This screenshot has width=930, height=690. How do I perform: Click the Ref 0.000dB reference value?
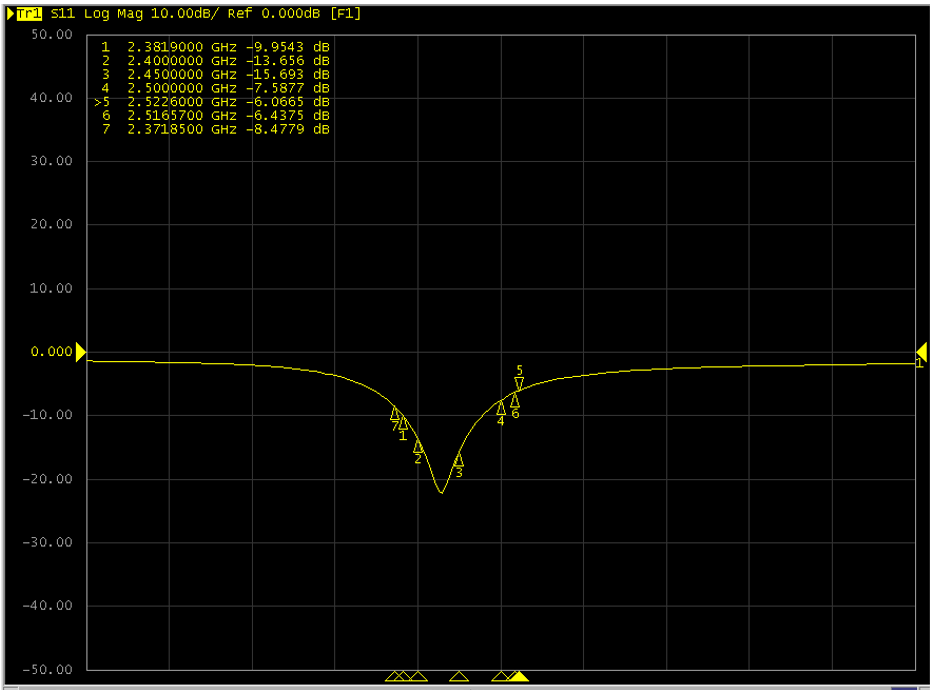point(277,14)
